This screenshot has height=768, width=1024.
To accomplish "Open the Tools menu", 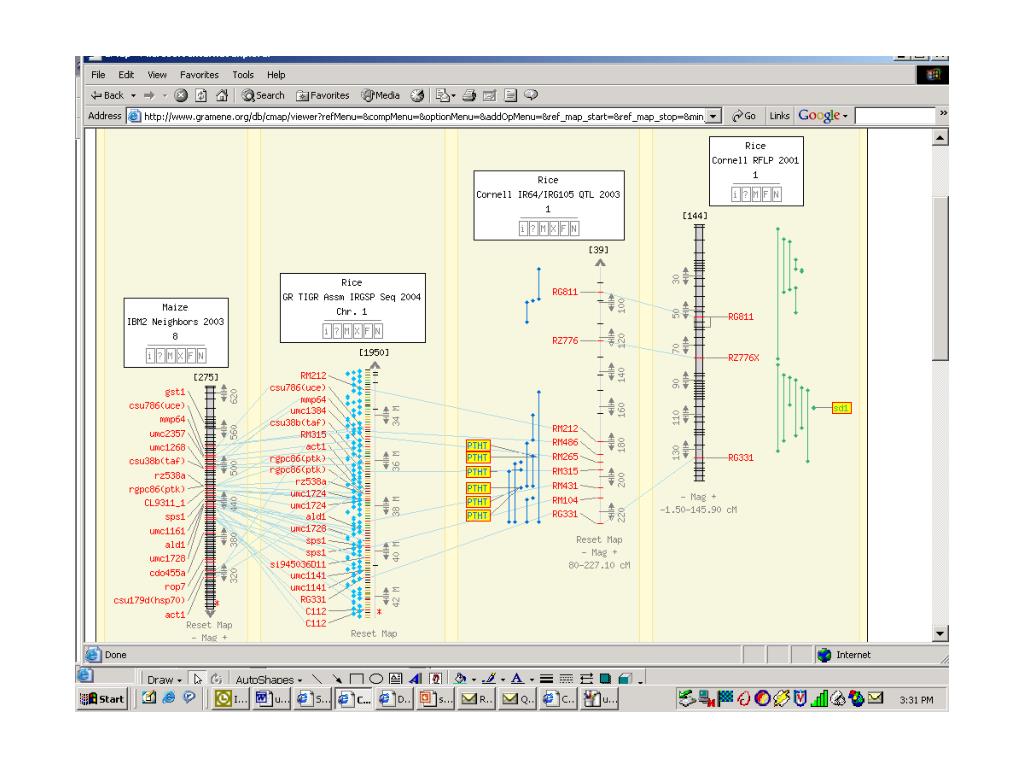I will (243, 74).
